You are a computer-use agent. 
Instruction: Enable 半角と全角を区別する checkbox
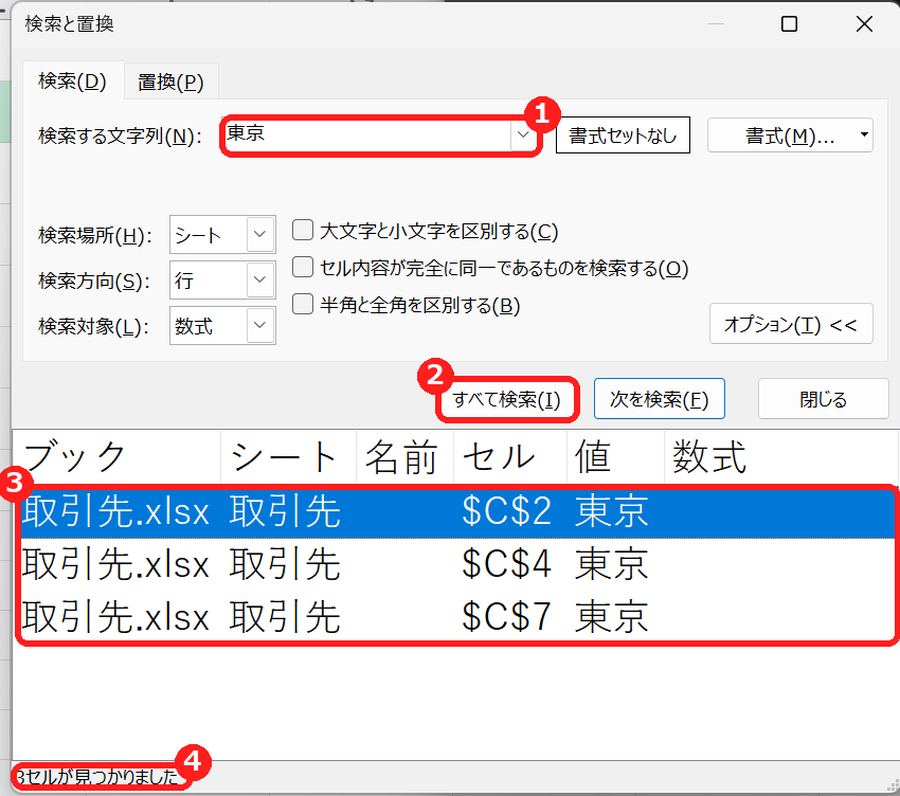302,304
